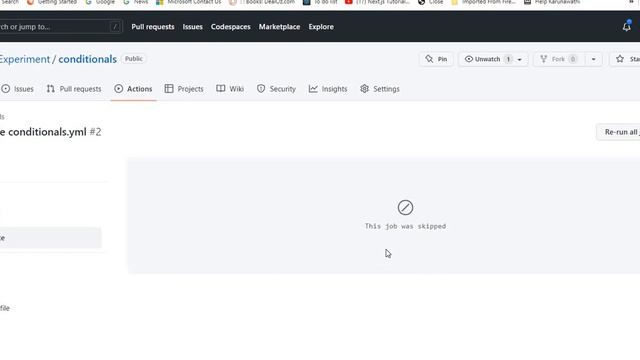Open the Experiment owner link
640x360 pixels.
[x=25, y=59]
